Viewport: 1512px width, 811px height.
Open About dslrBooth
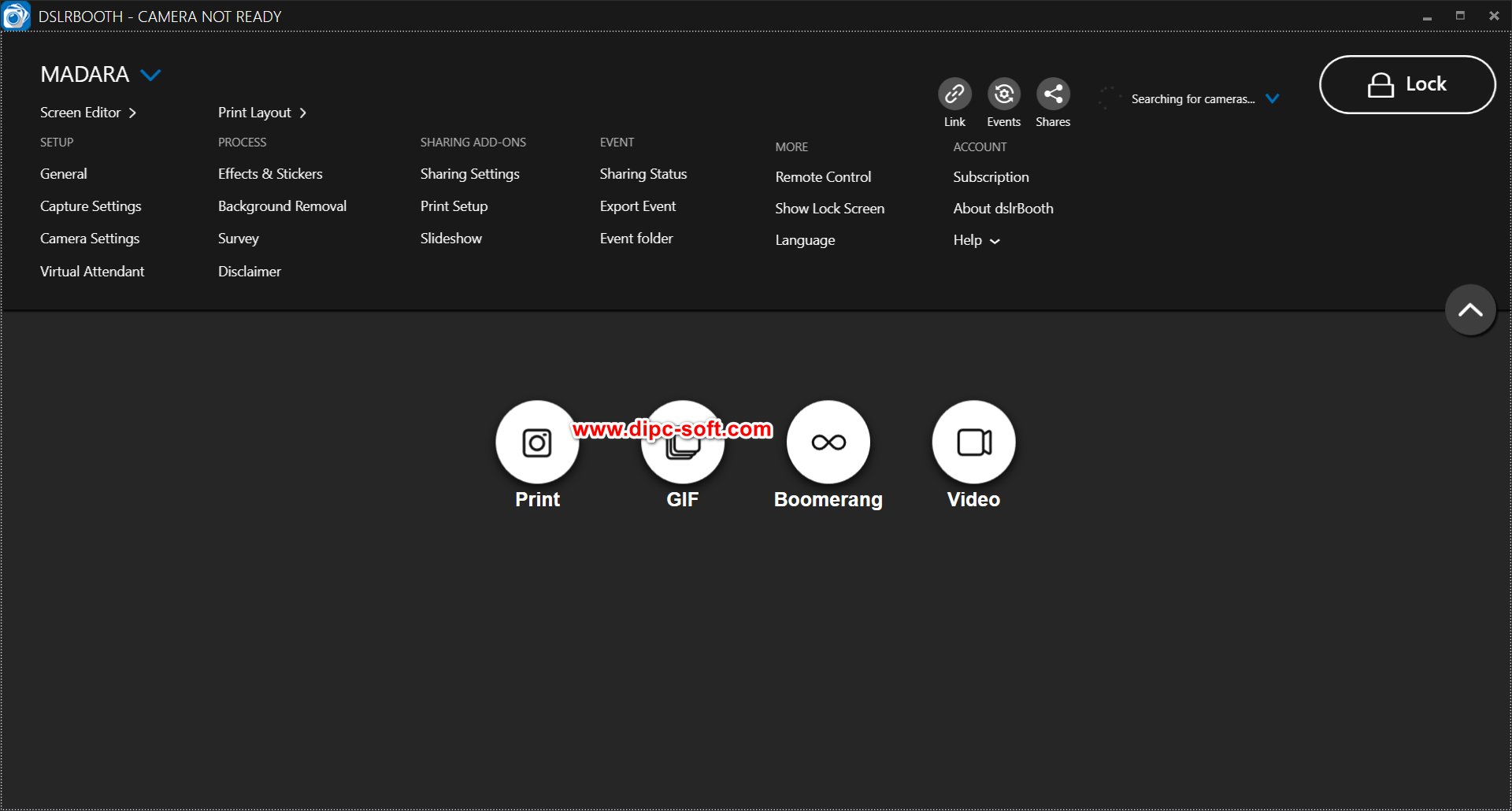[x=1003, y=209]
